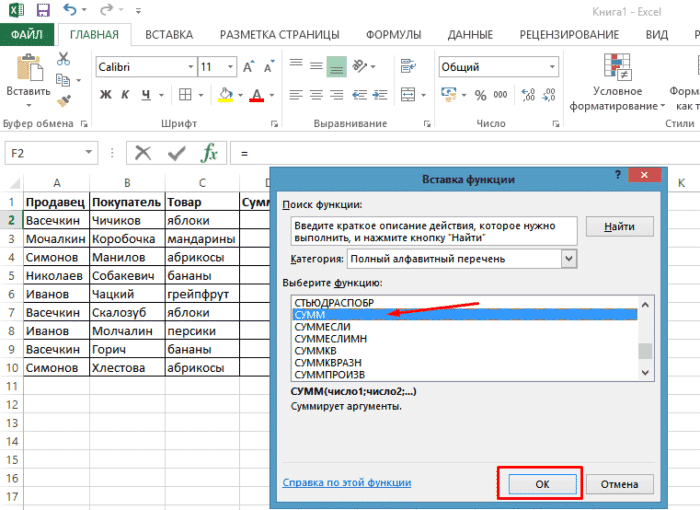The height and width of the screenshot is (510, 700).
Task: Open the Общий number format dropdown
Action: click(551, 67)
